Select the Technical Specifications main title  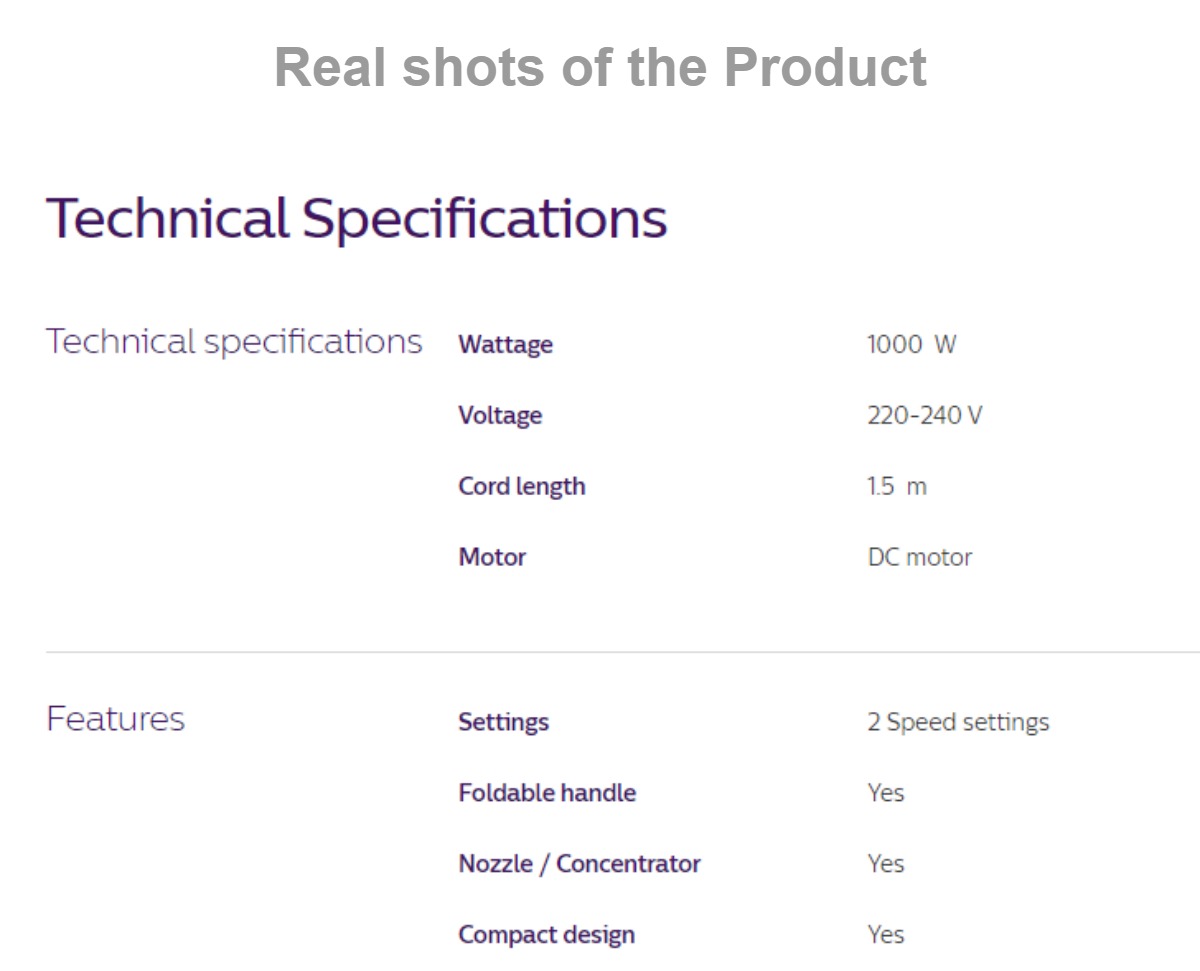point(357,218)
